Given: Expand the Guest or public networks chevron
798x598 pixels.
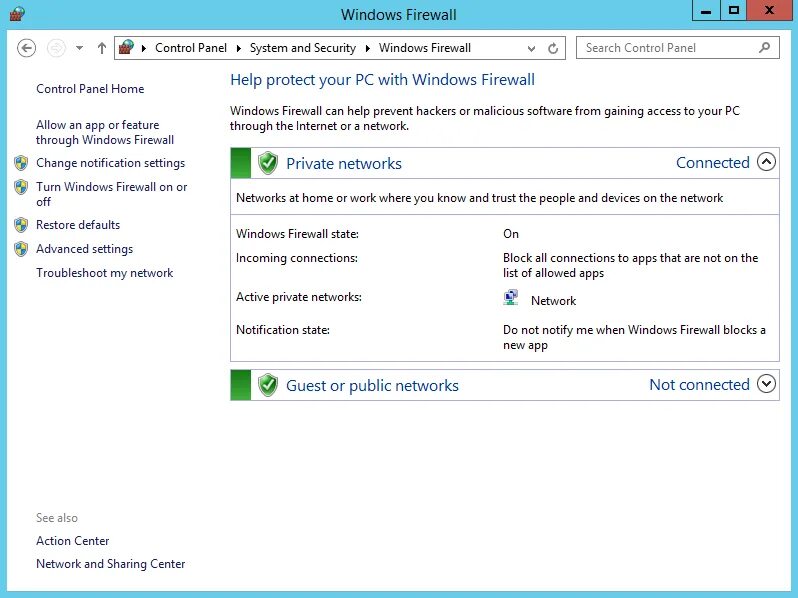Looking at the screenshot, I should click(766, 384).
